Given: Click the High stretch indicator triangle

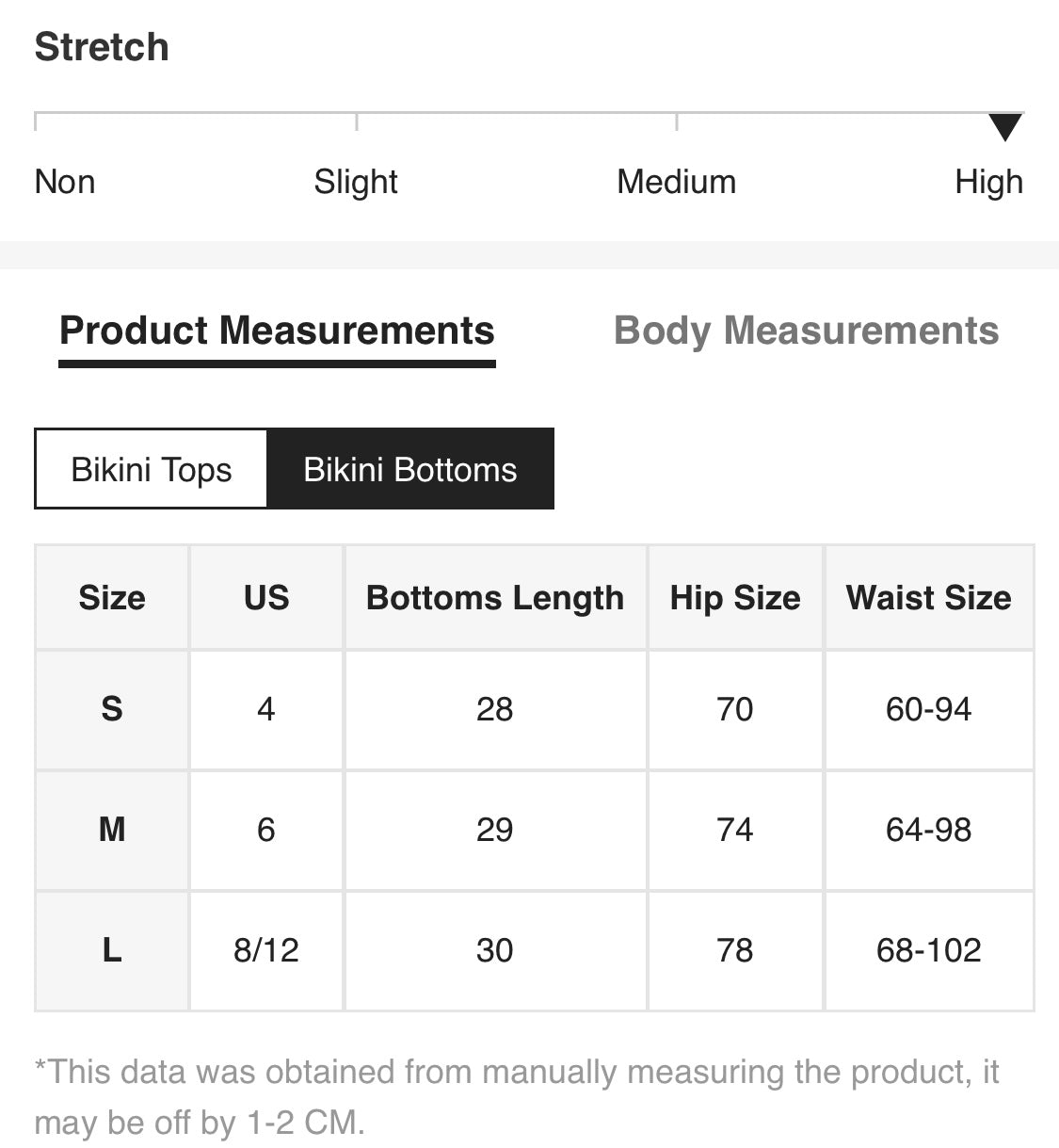Looking at the screenshot, I should [1005, 126].
